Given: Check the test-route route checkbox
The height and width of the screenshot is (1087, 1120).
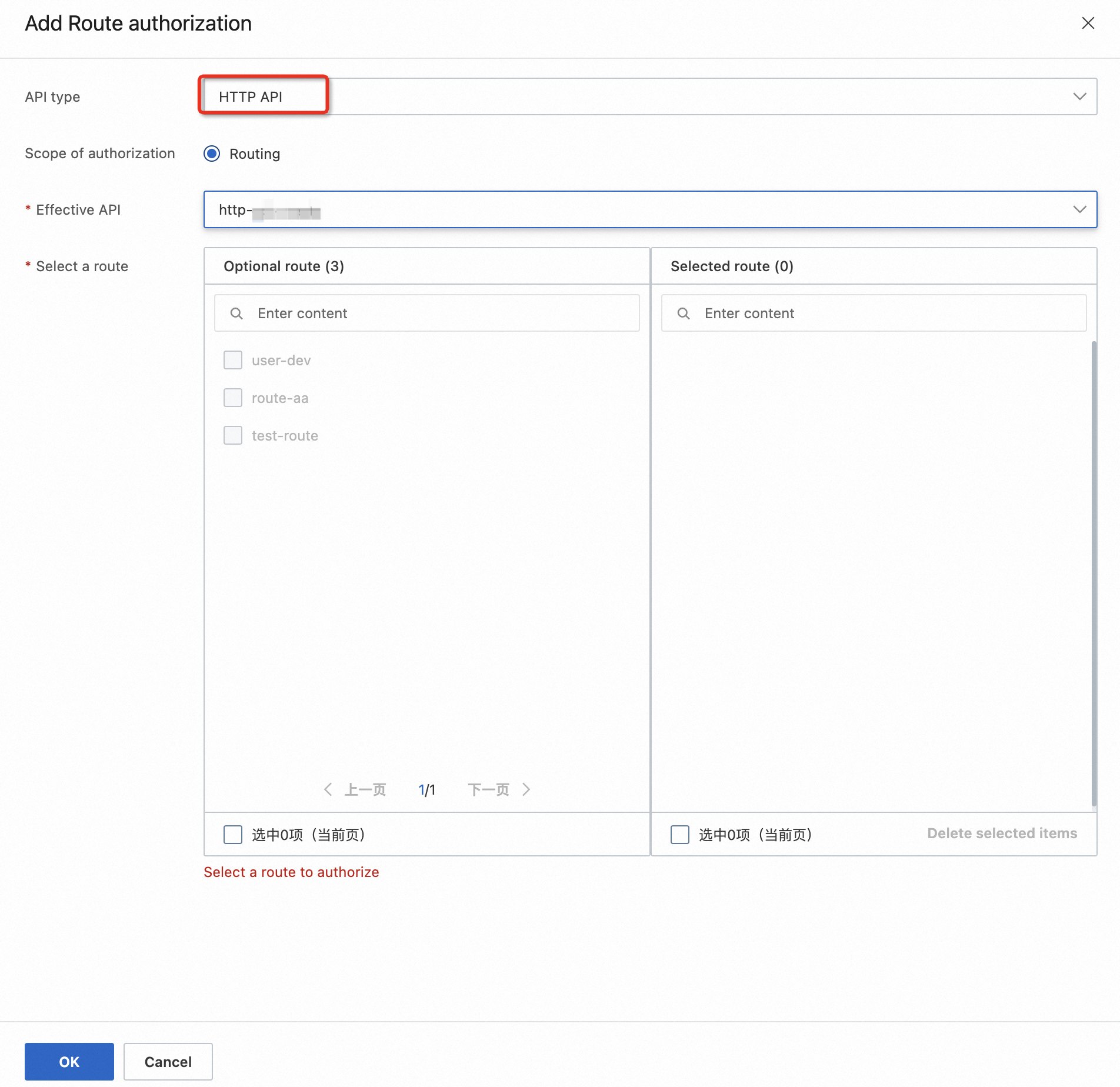Looking at the screenshot, I should coord(233,435).
